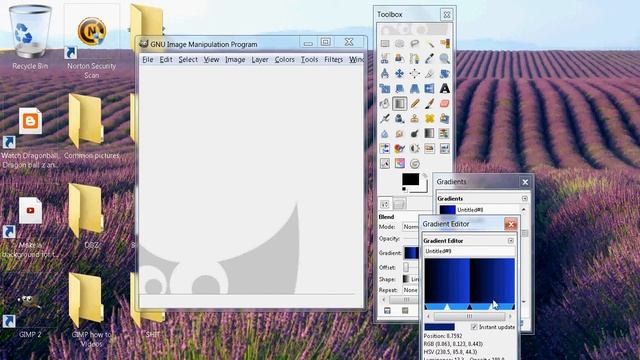640x360 pixels.
Task: Select the Rectangle Select tool
Action: click(x=384, y=44)
